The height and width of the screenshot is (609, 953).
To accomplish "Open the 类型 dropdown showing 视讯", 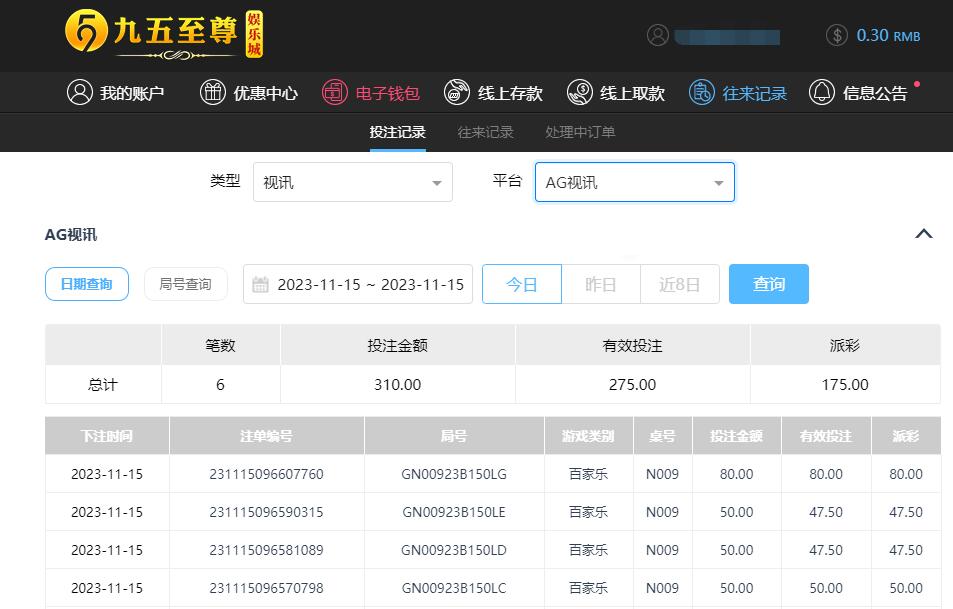I will 352,183.
